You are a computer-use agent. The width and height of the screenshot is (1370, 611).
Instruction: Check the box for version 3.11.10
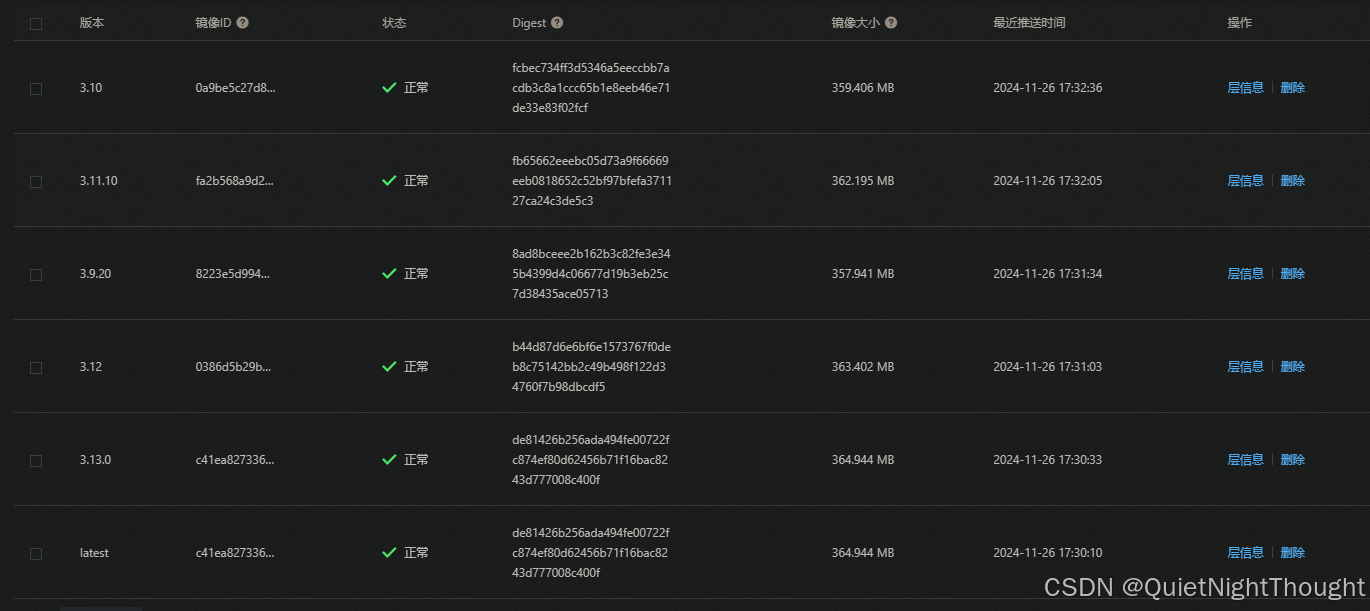(x=36, y=182)
